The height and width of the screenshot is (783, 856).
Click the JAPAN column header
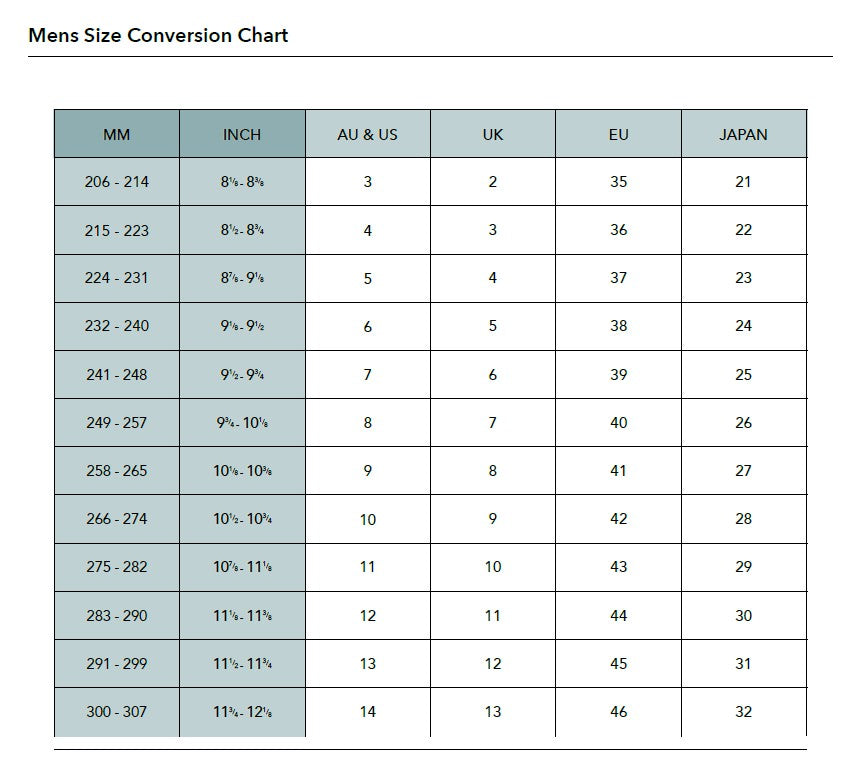click(743, 134)
